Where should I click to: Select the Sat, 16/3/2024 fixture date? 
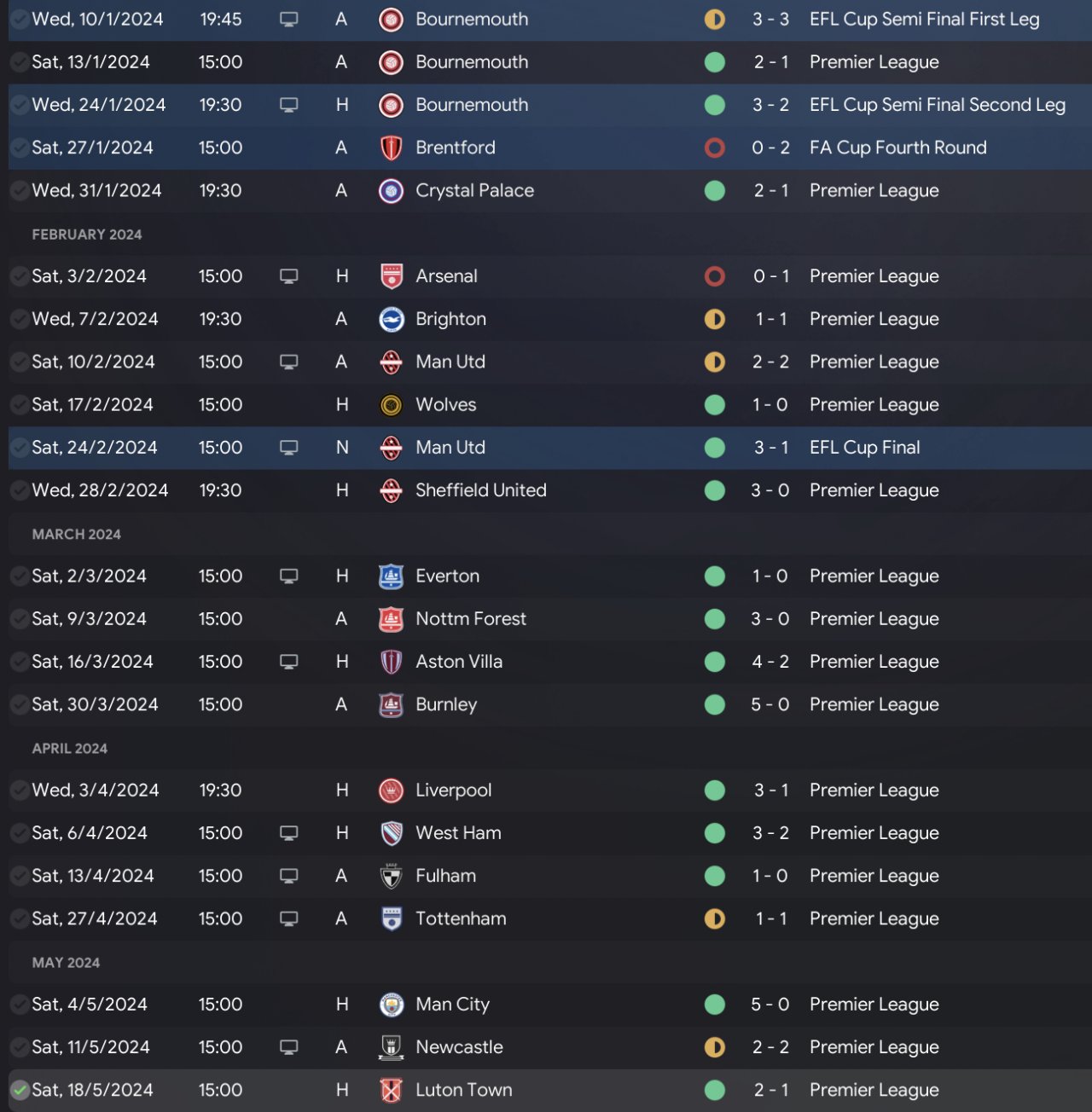tap(92, 662)
